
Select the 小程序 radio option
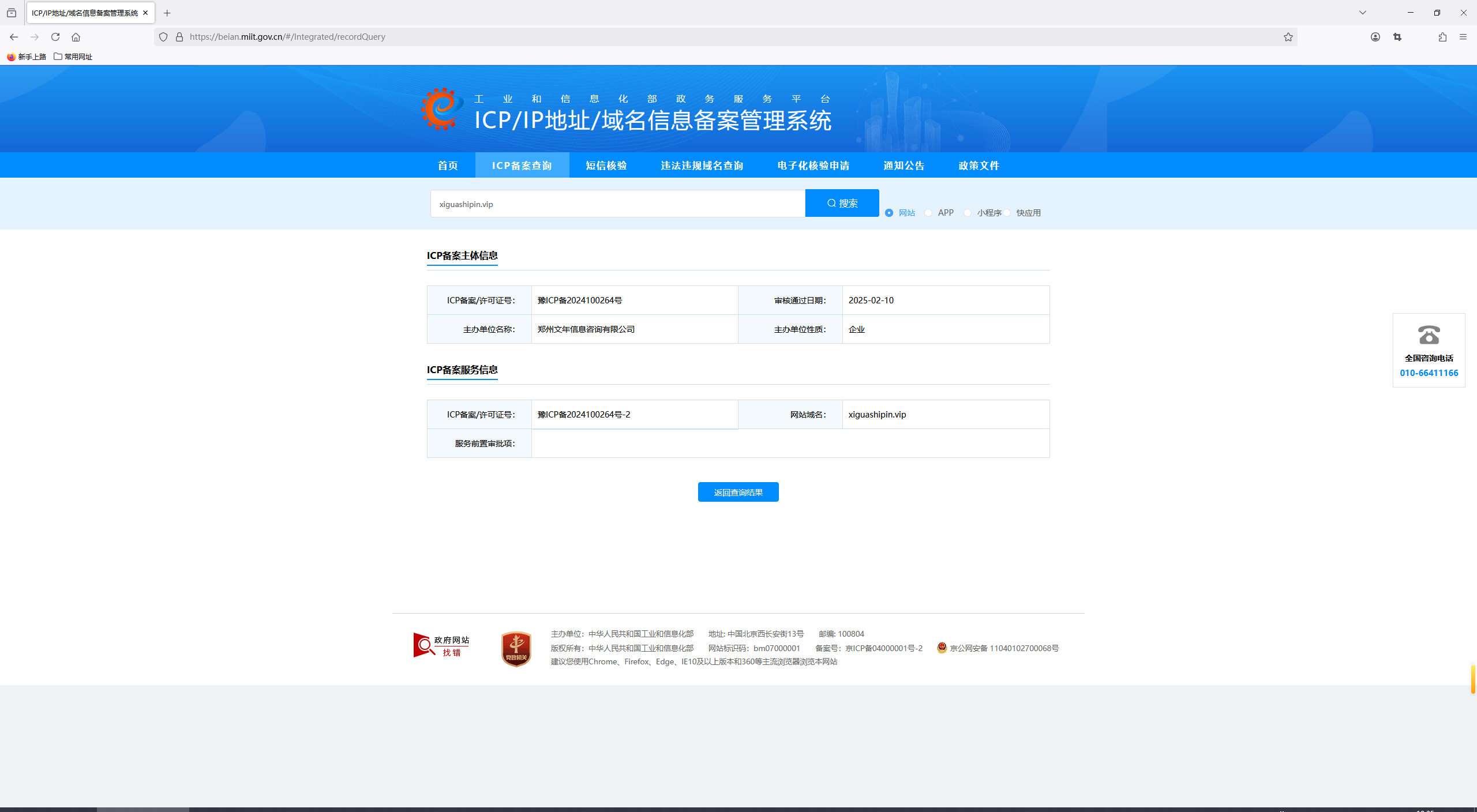tap(968, 213)
